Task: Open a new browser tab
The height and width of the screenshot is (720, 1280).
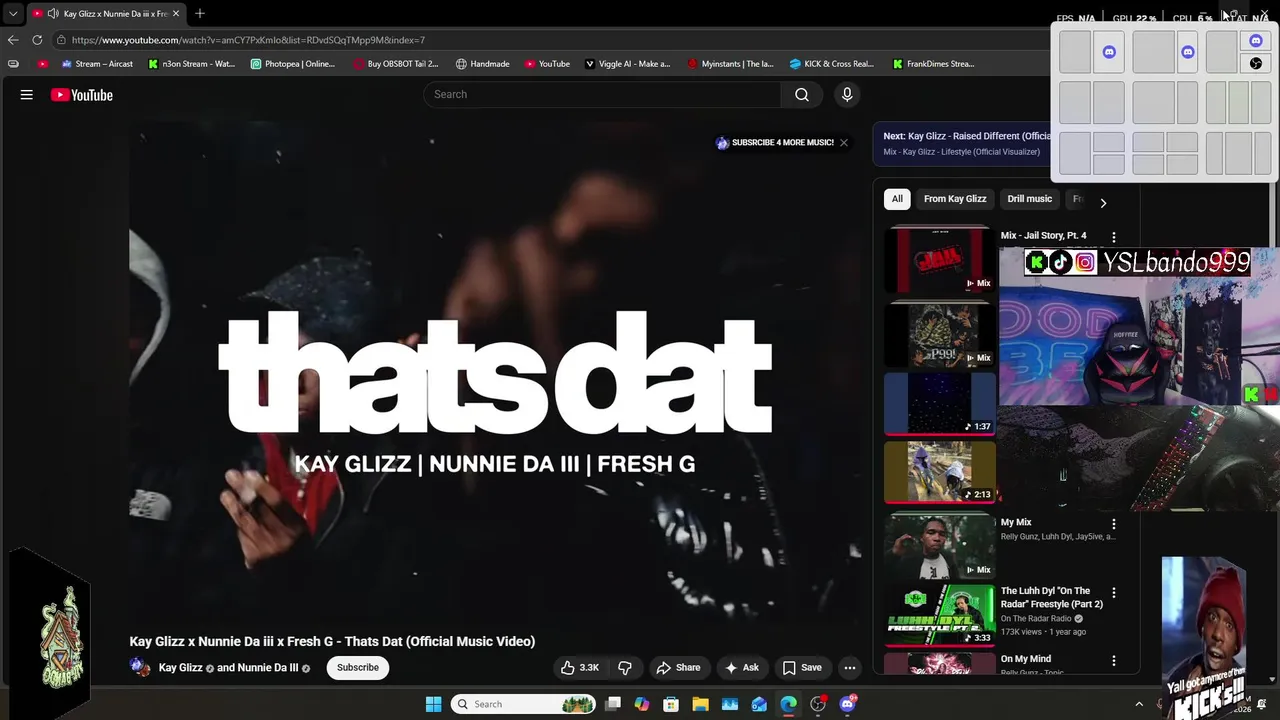Action: click(x=200, y=14)
